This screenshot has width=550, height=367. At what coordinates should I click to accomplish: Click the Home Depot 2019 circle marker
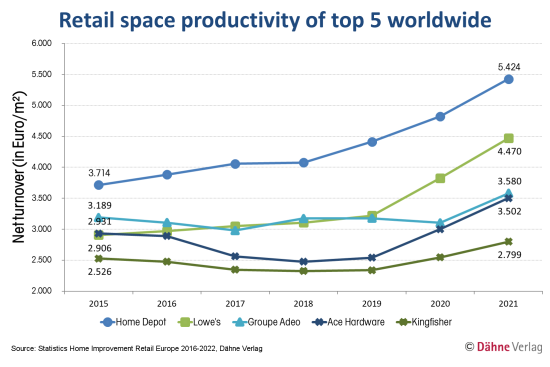(372, 142)
